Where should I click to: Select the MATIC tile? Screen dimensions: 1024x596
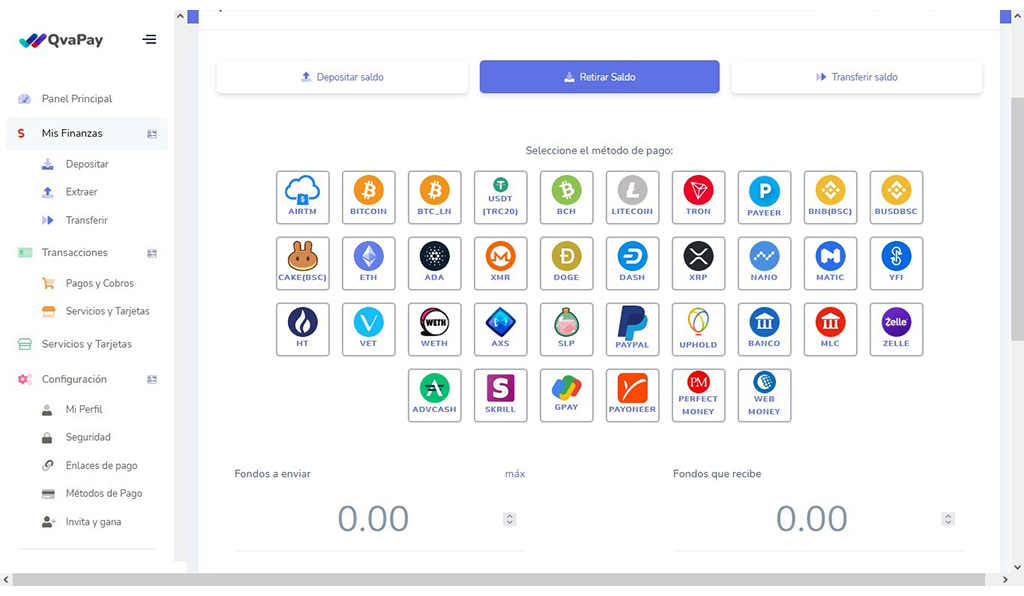830,263
